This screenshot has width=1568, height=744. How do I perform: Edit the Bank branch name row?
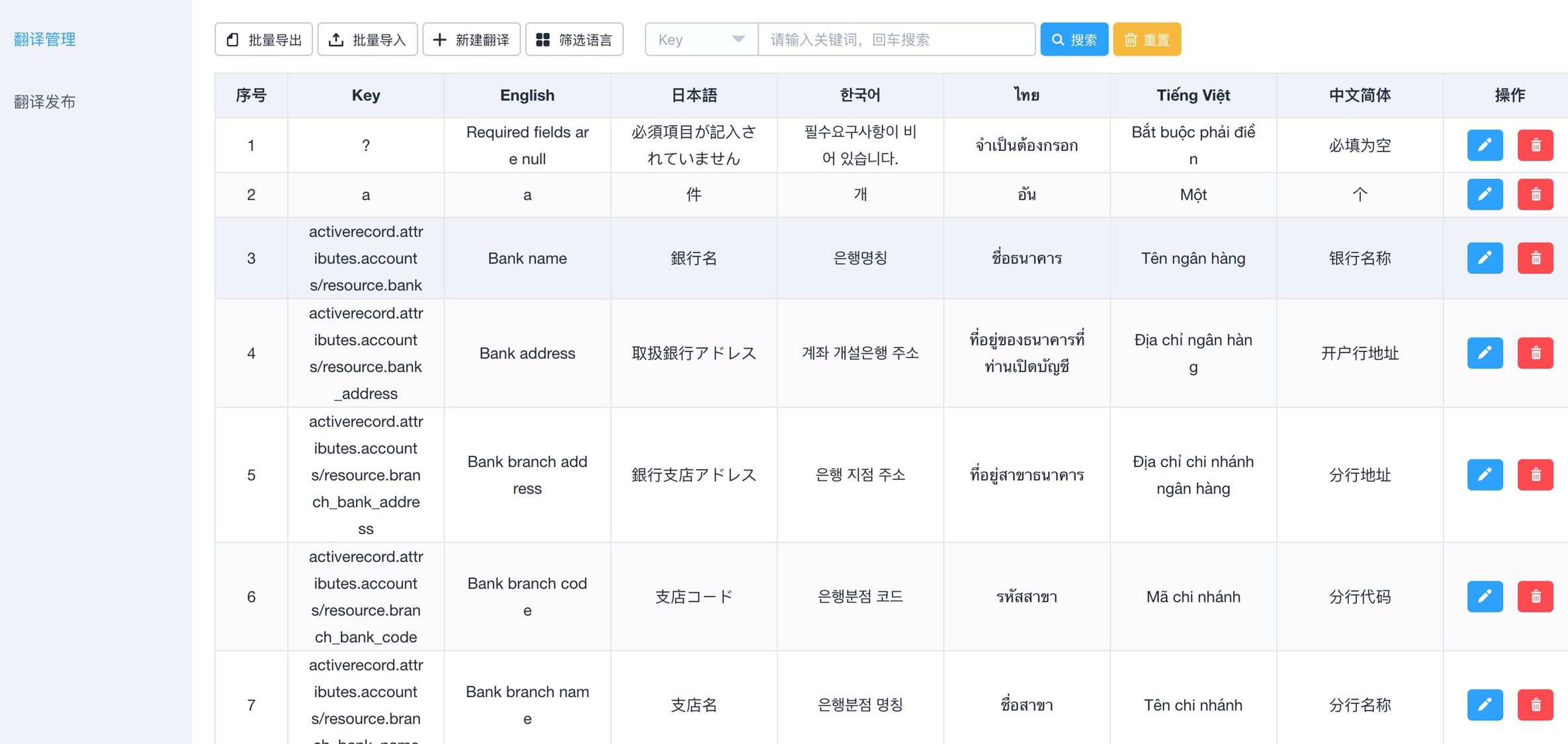click(1485, 705)
